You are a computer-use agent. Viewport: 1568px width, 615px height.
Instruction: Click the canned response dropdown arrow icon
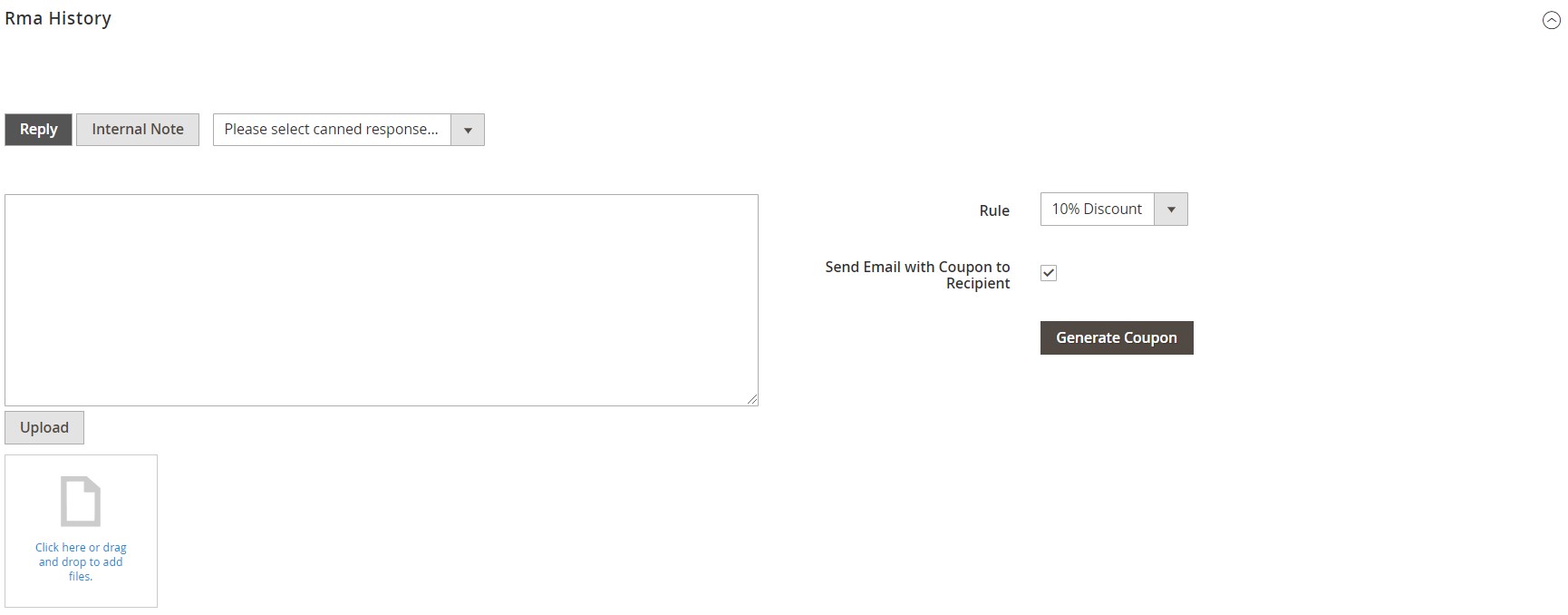click(468, 130)
